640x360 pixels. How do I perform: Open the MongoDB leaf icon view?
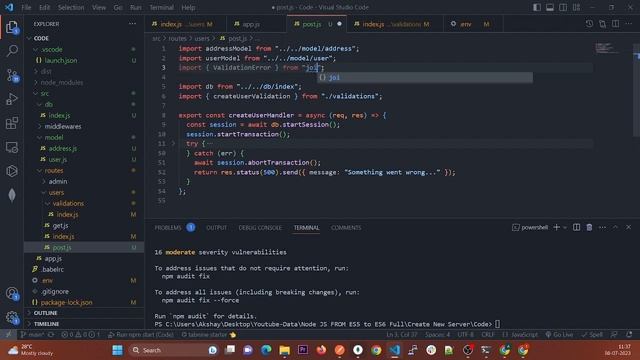click(12, 195)
